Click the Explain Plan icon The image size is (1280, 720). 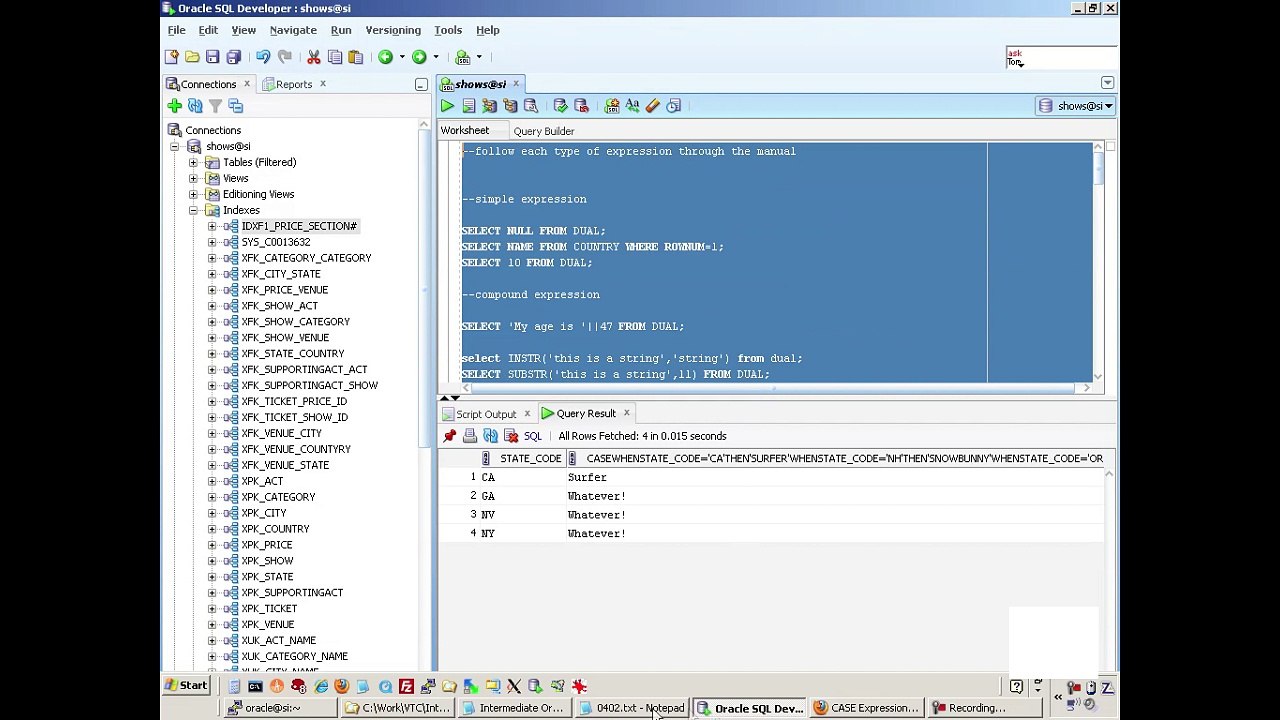tap(489, 106)
